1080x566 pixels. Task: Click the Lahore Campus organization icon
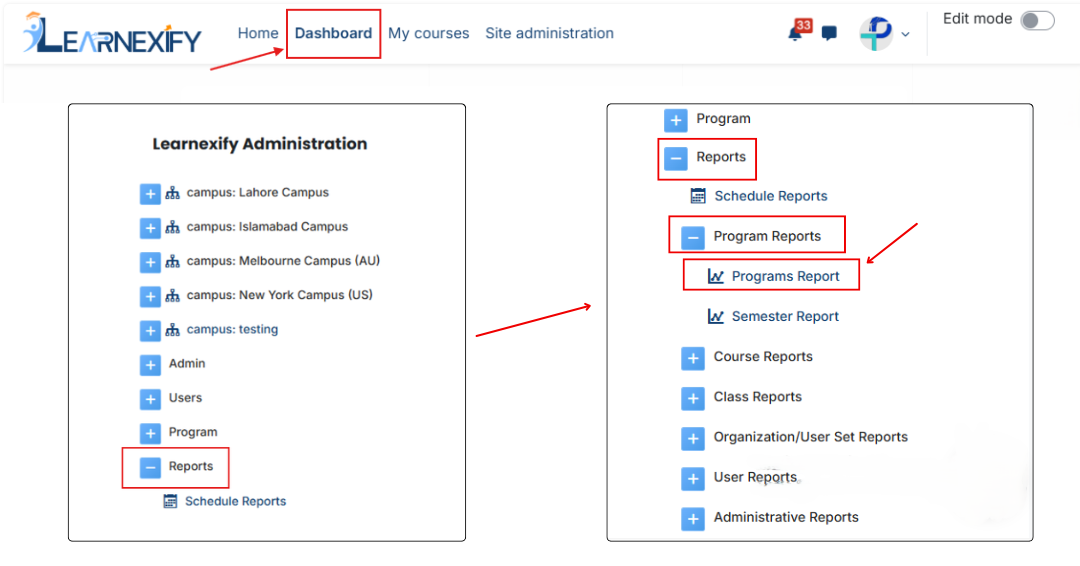click(x=172, y=193)
